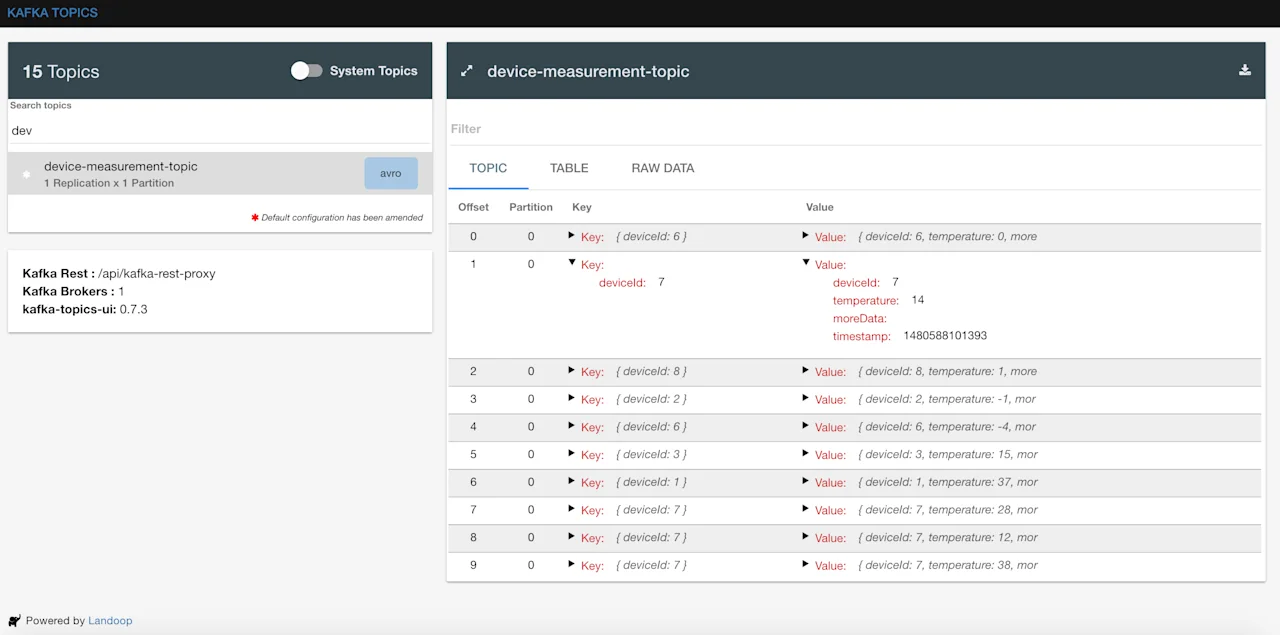
Task: Click the expand fullscreen arrows icon
Action: pyautogui.click(x=466, y=71)
